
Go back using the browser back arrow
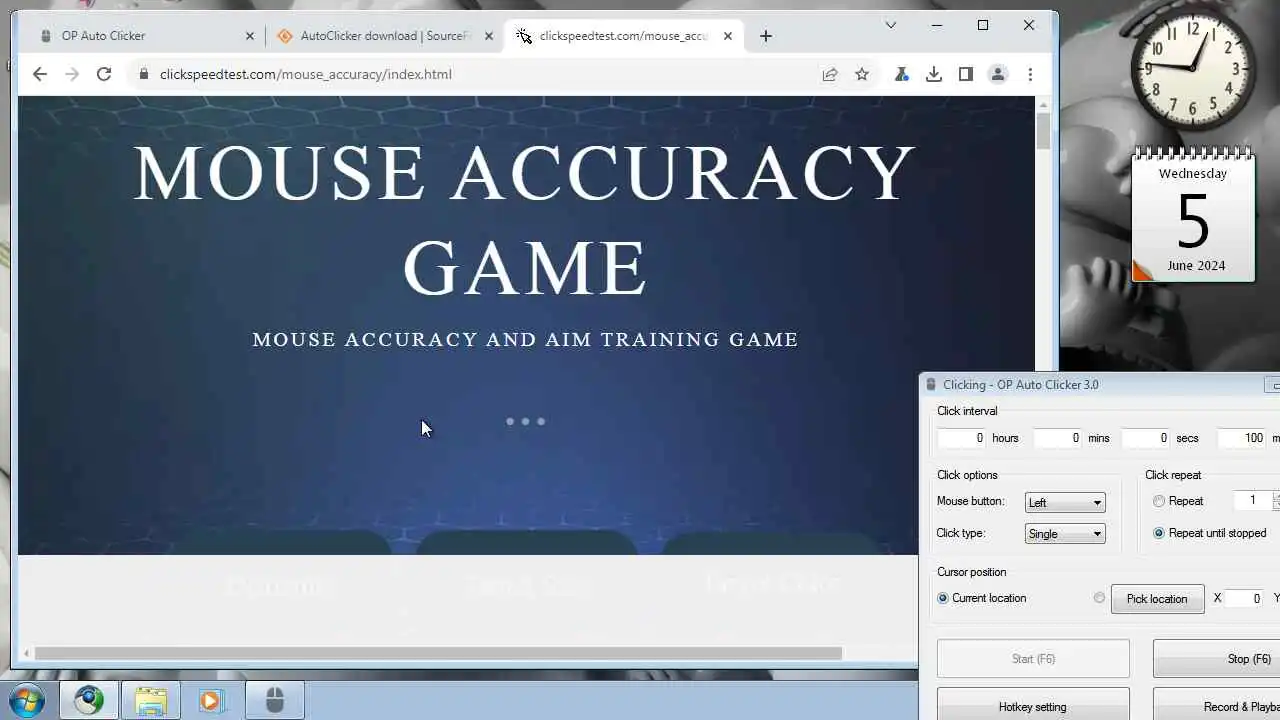coord(40,74)
